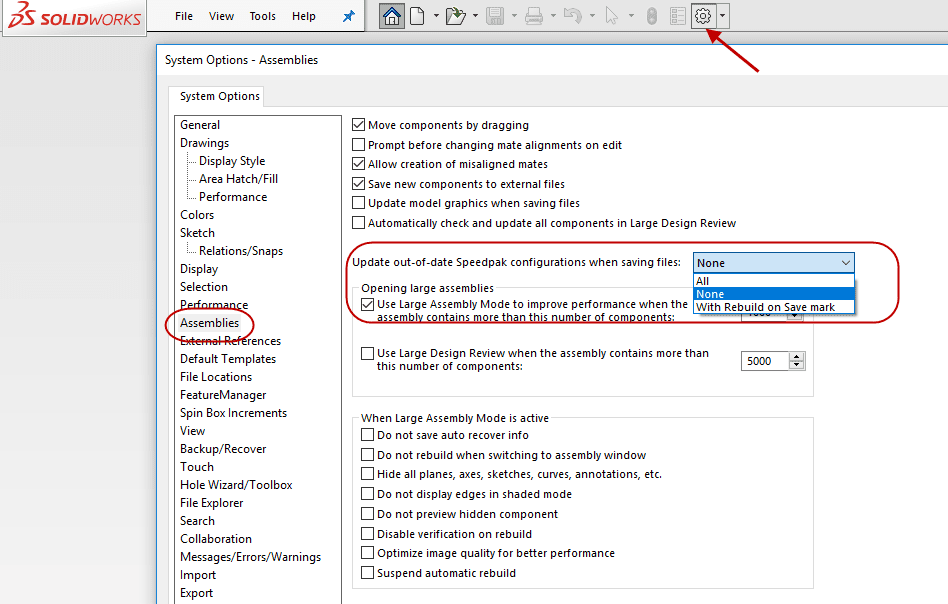Viewport: 948px width, 604px height.
Task: Open the Speedpak update dropdown
Action: [x=774, y=263]
